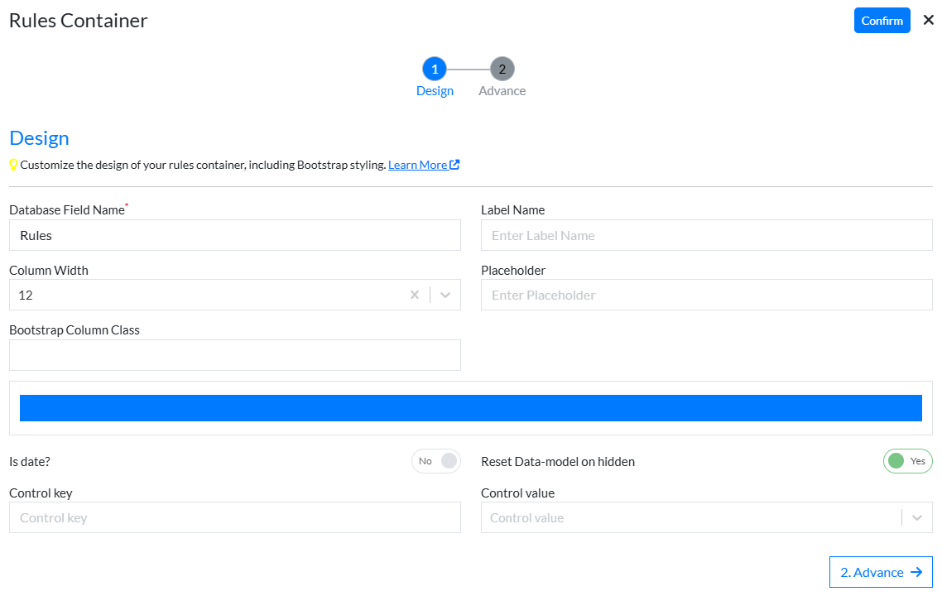
Task: Click the Confirm button
Action: (881, 20)
